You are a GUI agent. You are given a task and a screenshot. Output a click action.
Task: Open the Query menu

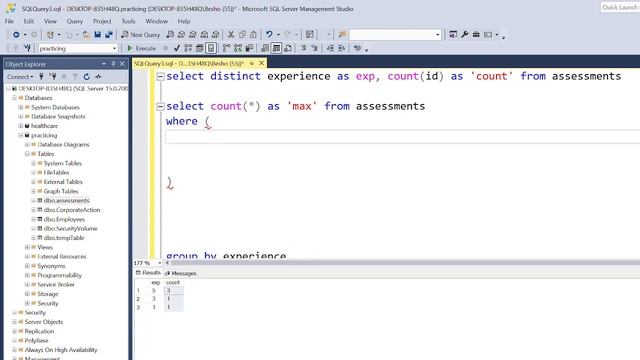point(75,21)
